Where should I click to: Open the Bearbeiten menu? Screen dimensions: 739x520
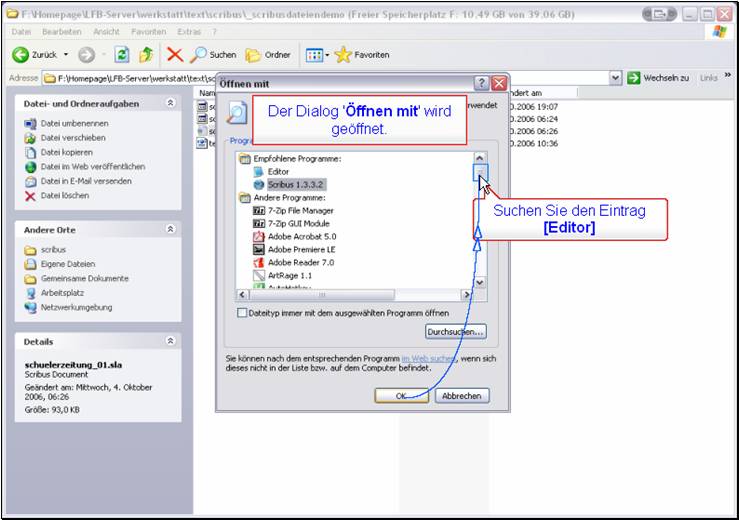click(x=60, y=32)
